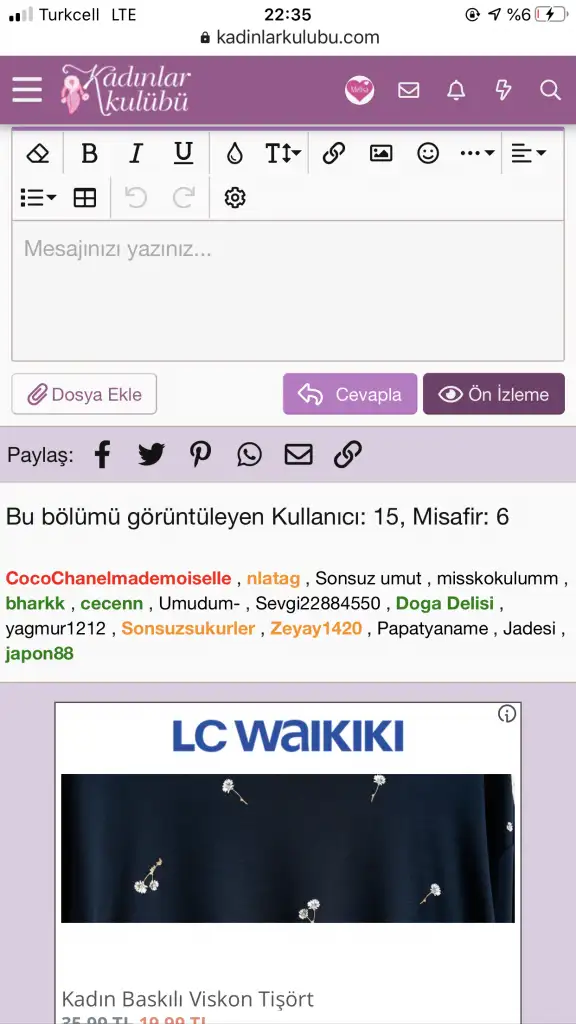576x1024 pixels.
Task: Expand the font size dropdown
Action: point(283,153)
